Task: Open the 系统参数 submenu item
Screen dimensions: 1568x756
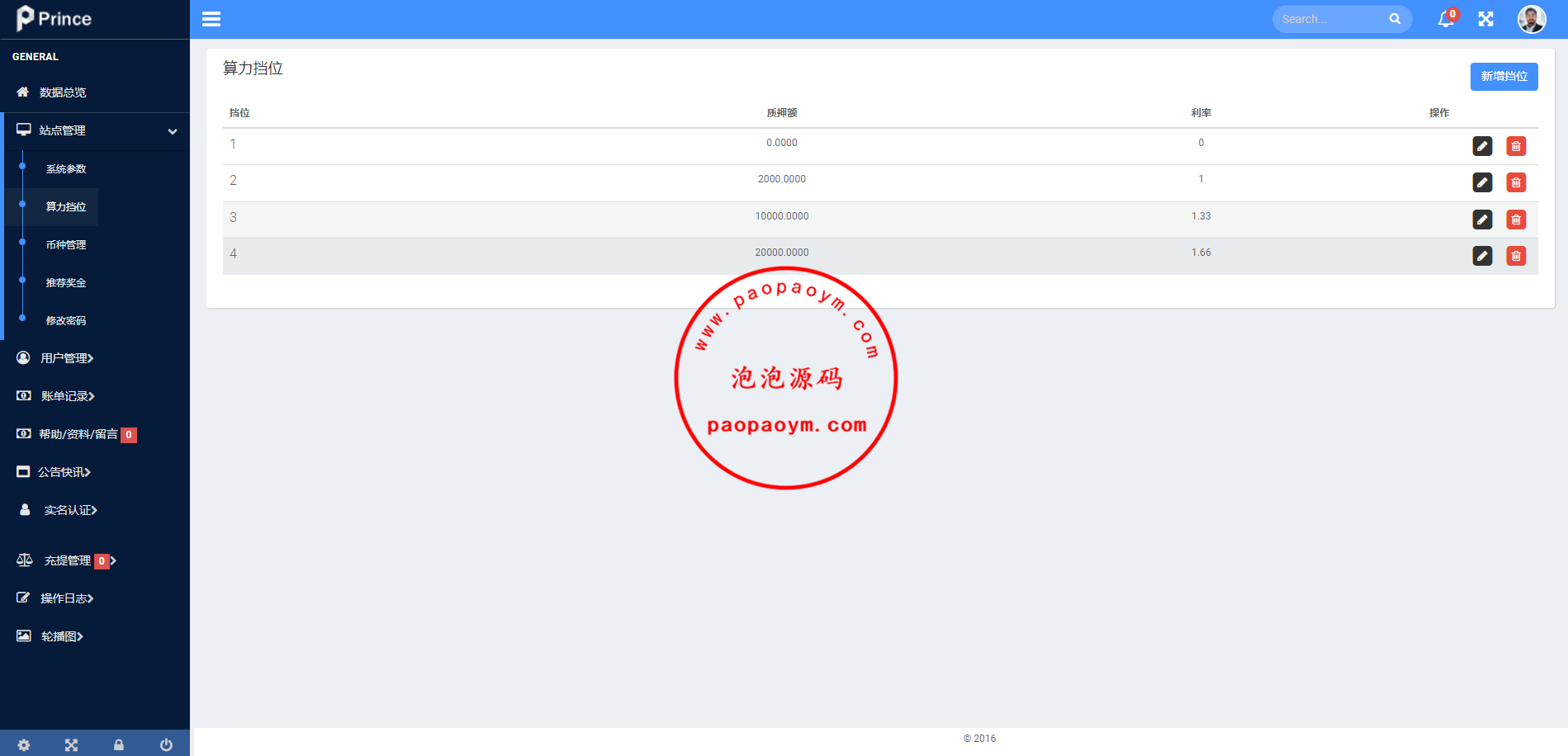Action: tap(66, 169)
